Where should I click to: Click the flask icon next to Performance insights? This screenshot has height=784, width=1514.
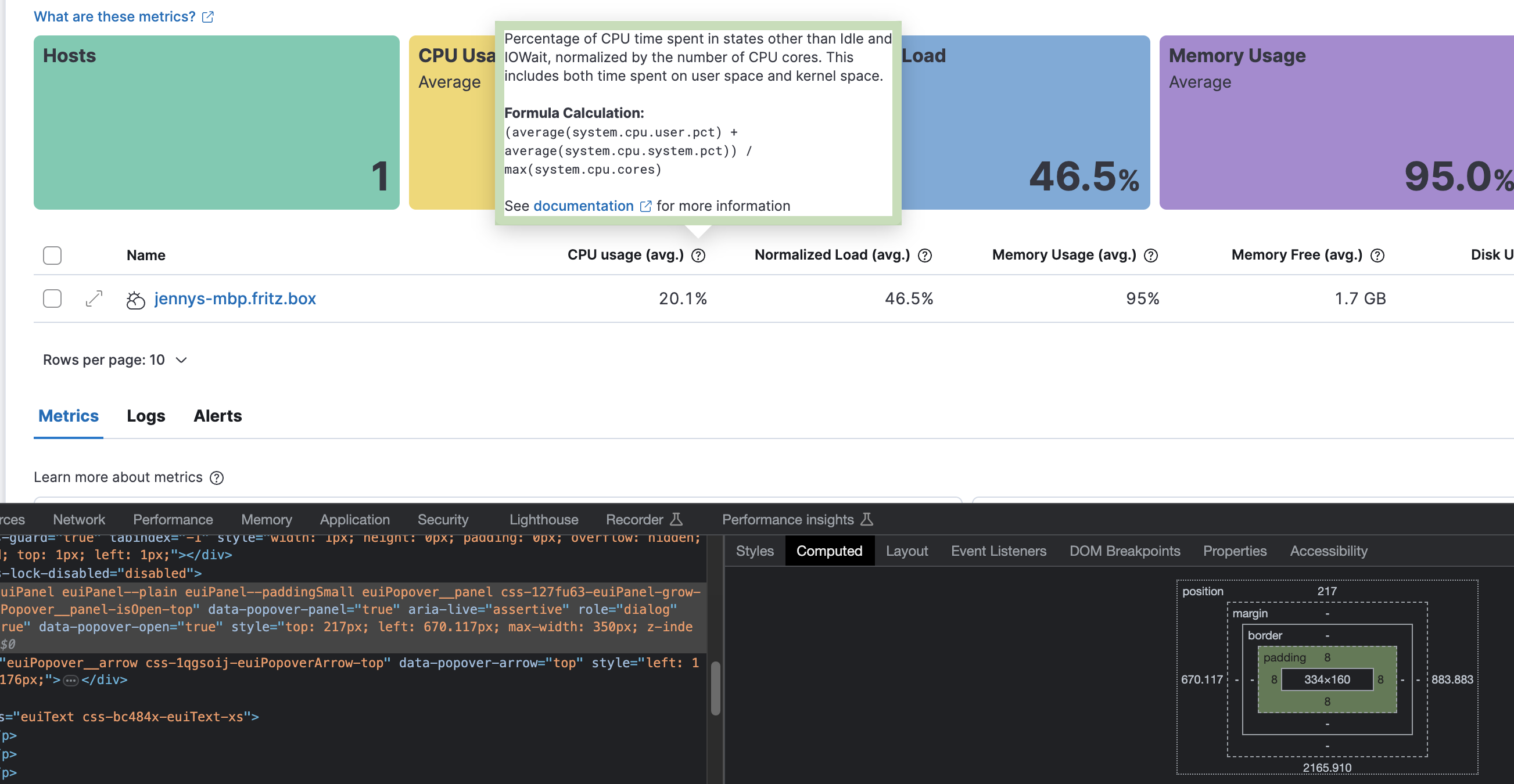[866, 520]
